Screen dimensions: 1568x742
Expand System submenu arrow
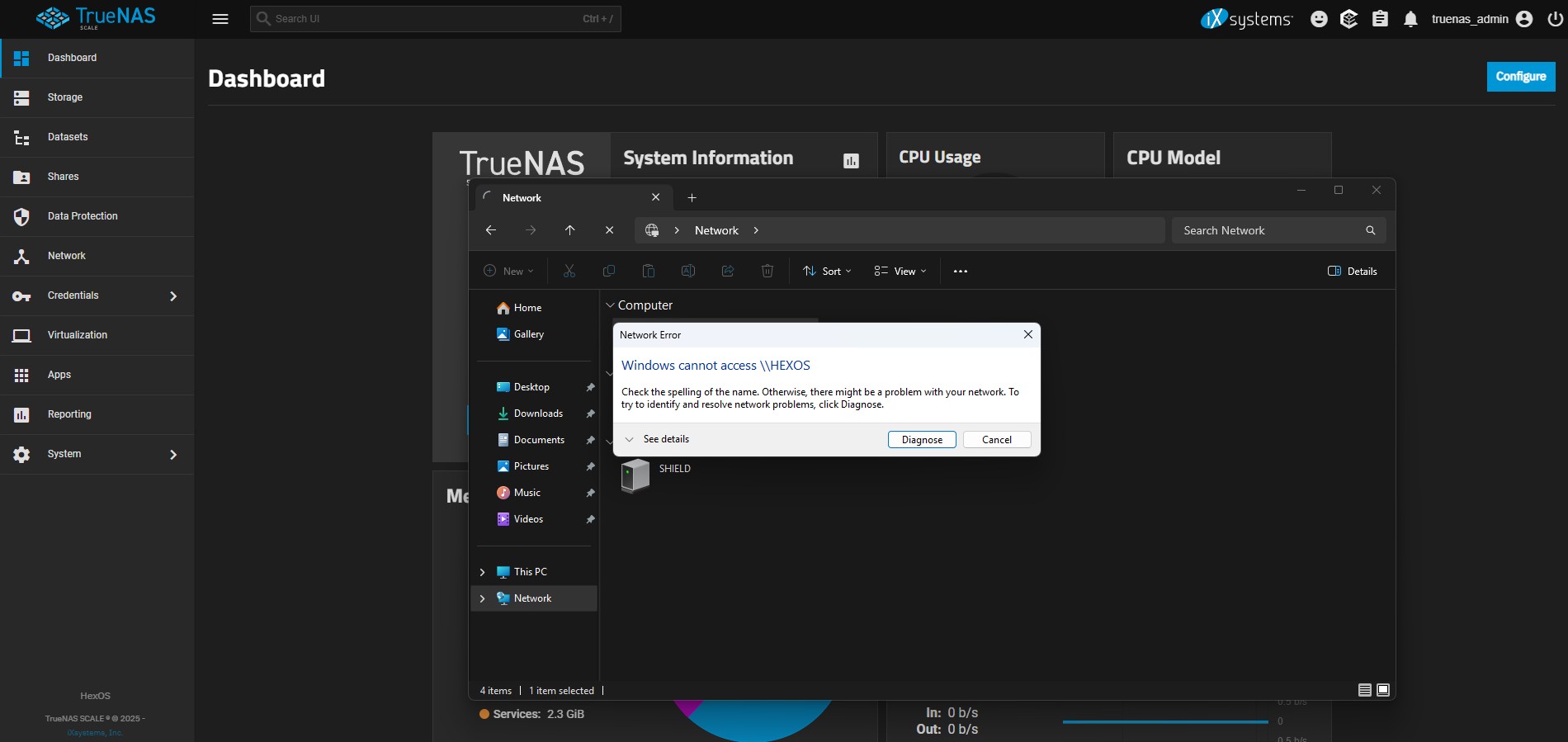[x=173, y=454]
